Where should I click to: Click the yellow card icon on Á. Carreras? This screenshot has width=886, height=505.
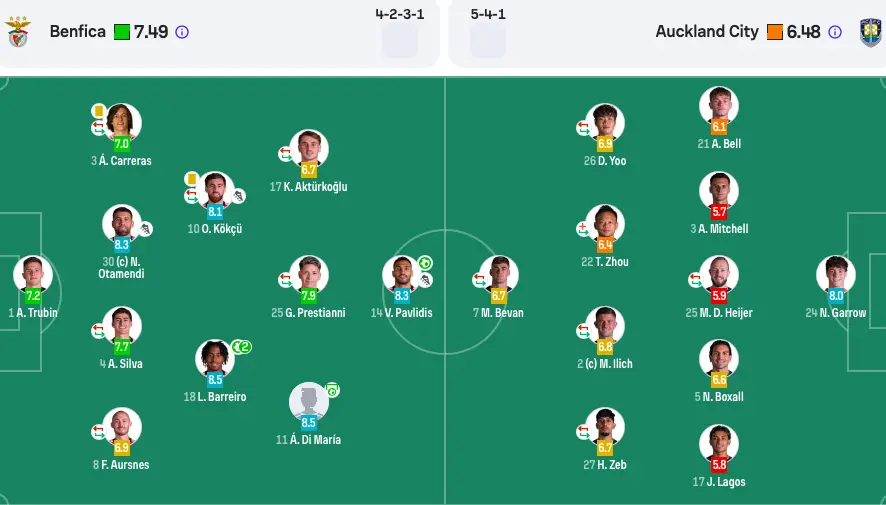click(x=99, y=111)
